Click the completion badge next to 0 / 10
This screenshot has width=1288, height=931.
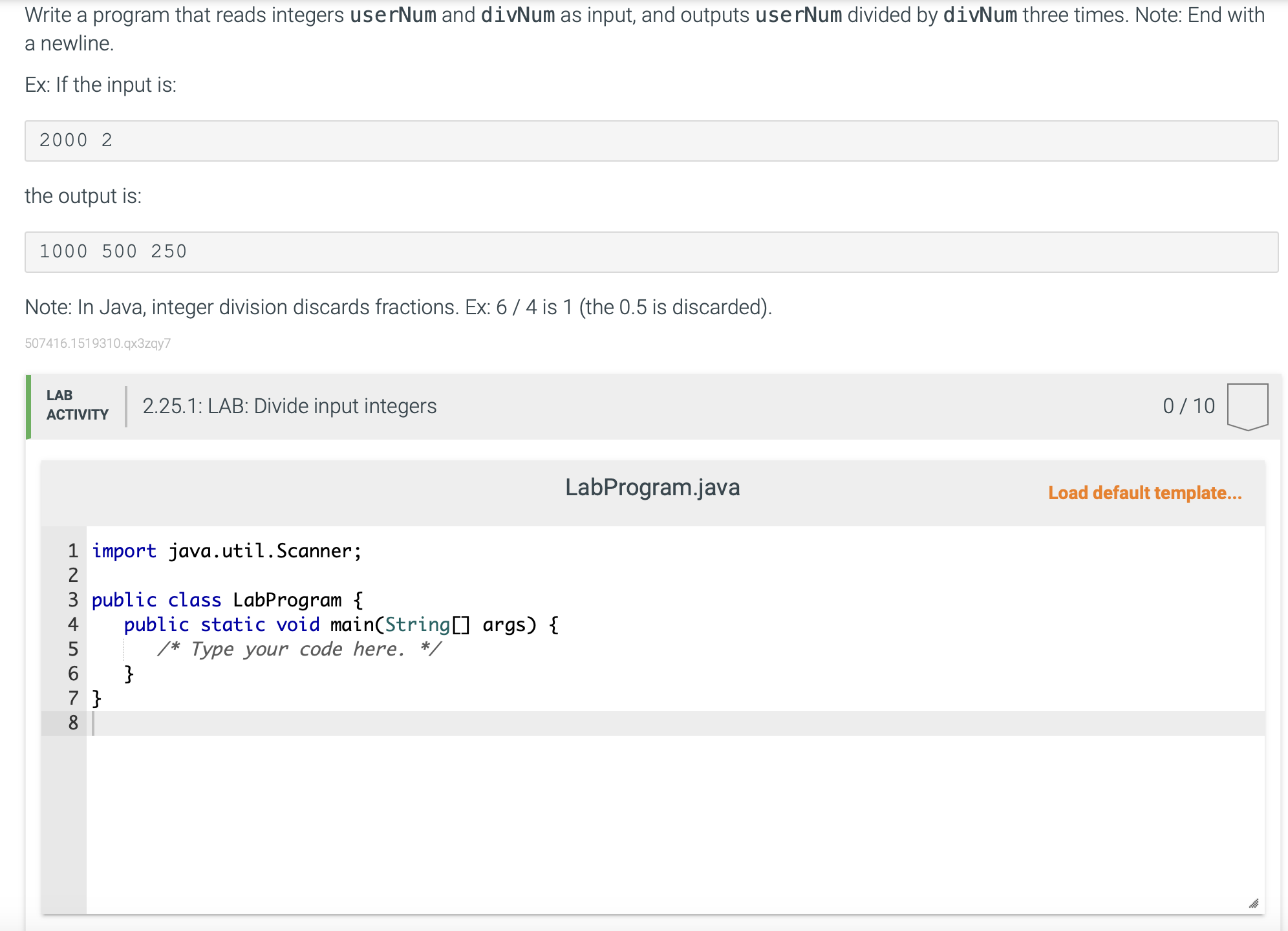click(1247, 406)
